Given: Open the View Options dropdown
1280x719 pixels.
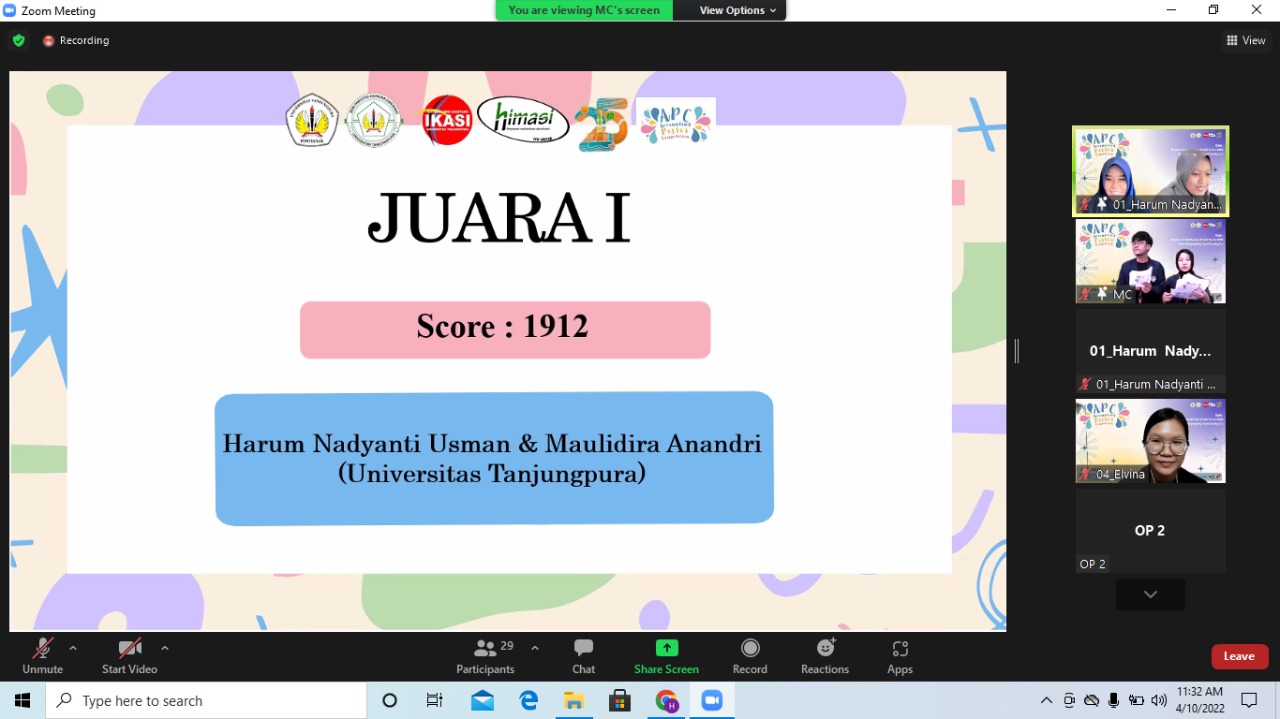Looking at the screenshot, I should click(x=738, y=10).
